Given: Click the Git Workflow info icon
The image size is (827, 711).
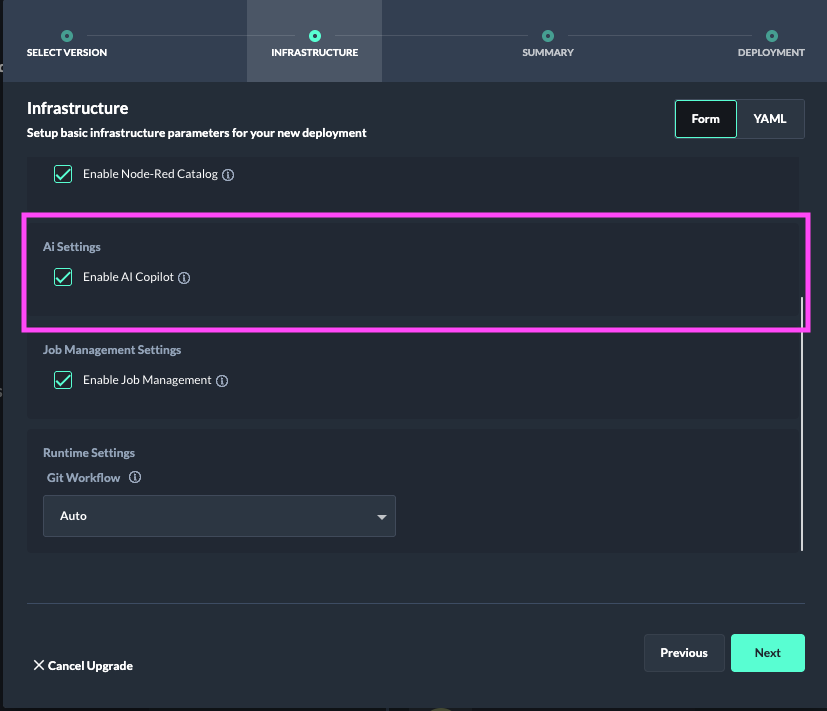Looking at the screenshot, I should click(135, 477).
